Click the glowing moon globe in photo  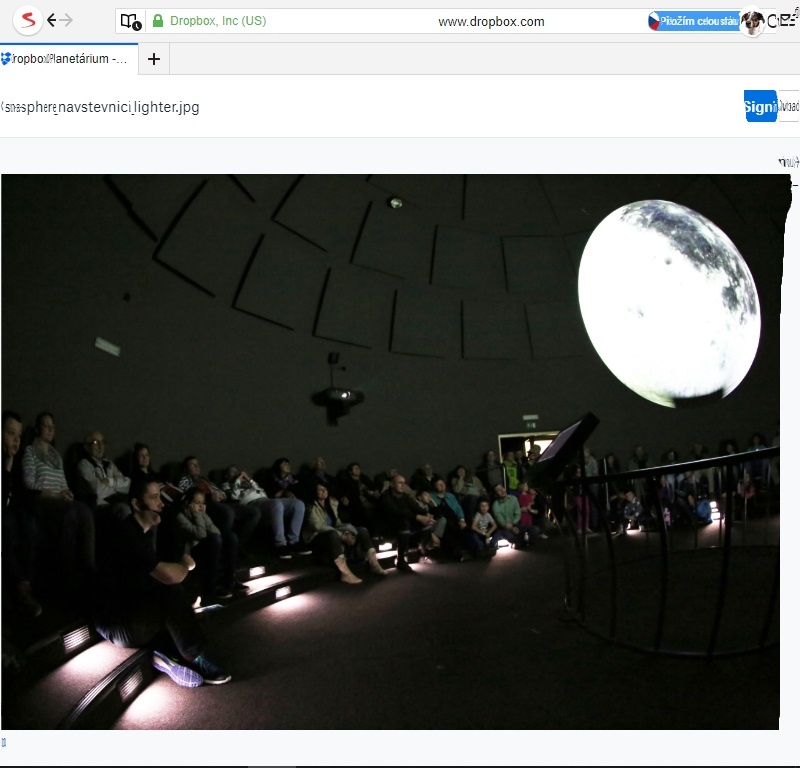coord(668,302)
